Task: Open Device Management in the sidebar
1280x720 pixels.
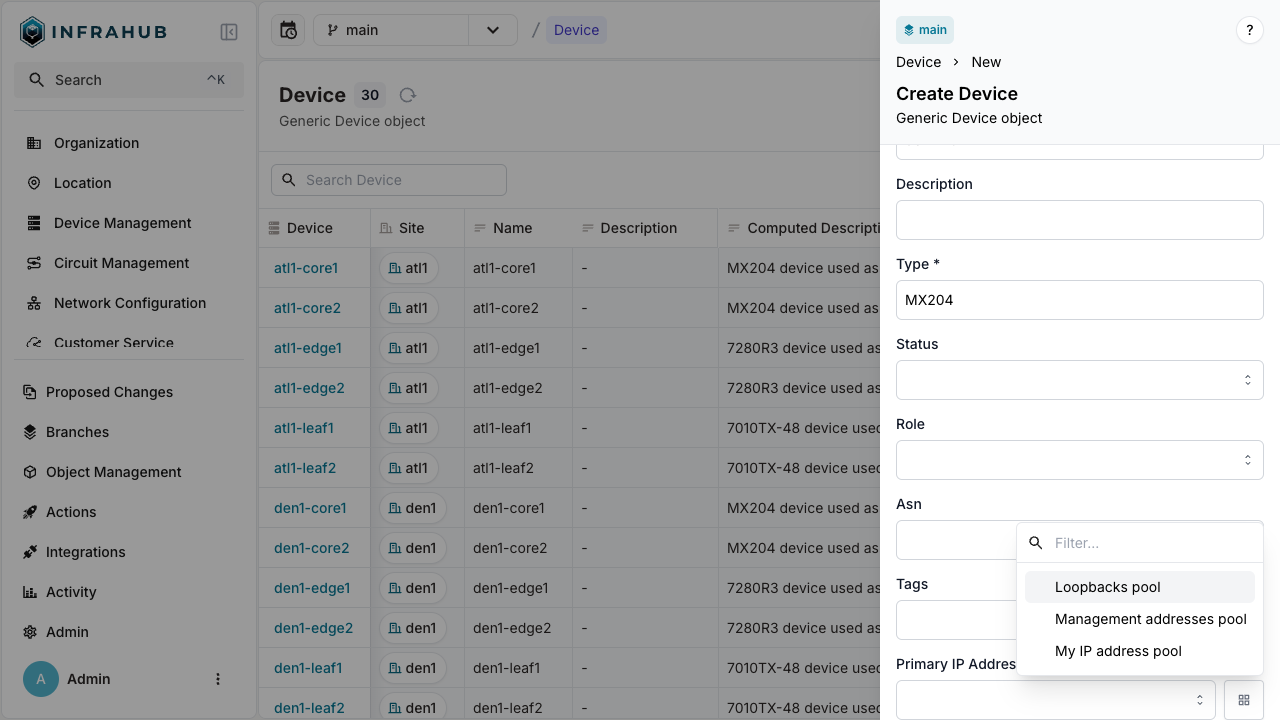Action: [x=122, y=223]
